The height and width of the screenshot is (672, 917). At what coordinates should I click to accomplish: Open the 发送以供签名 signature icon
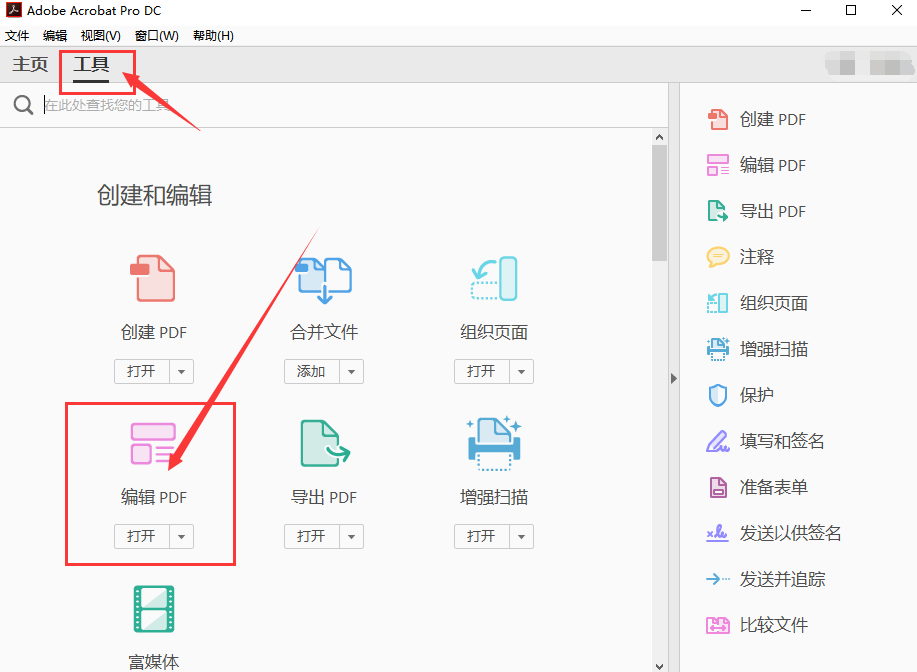point(718,533)
